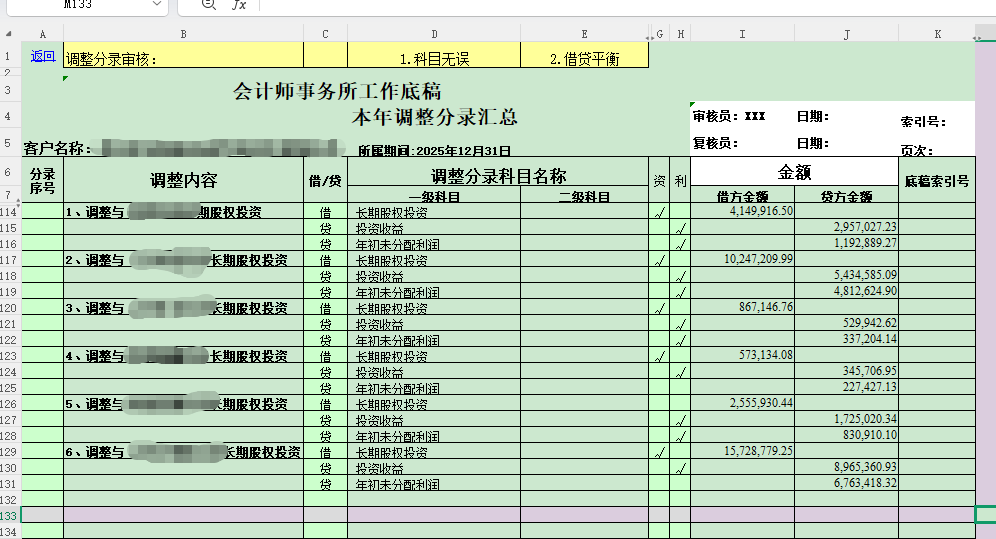Expand the name box dropdown arrow
Image resolution: width=996 pixels, height=539 pixels.
point(156,5)
